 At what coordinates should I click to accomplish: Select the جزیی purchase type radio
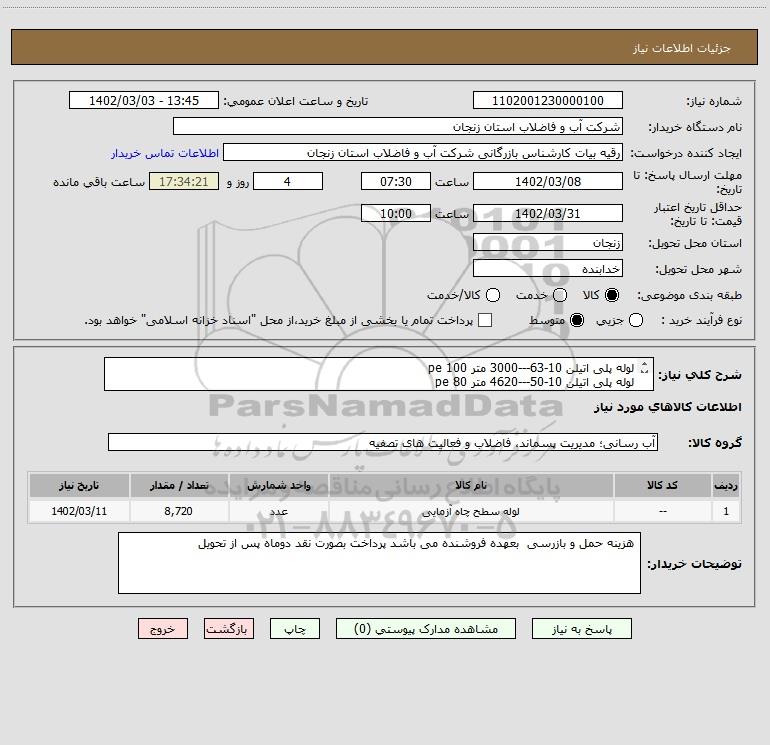[636, 320]
